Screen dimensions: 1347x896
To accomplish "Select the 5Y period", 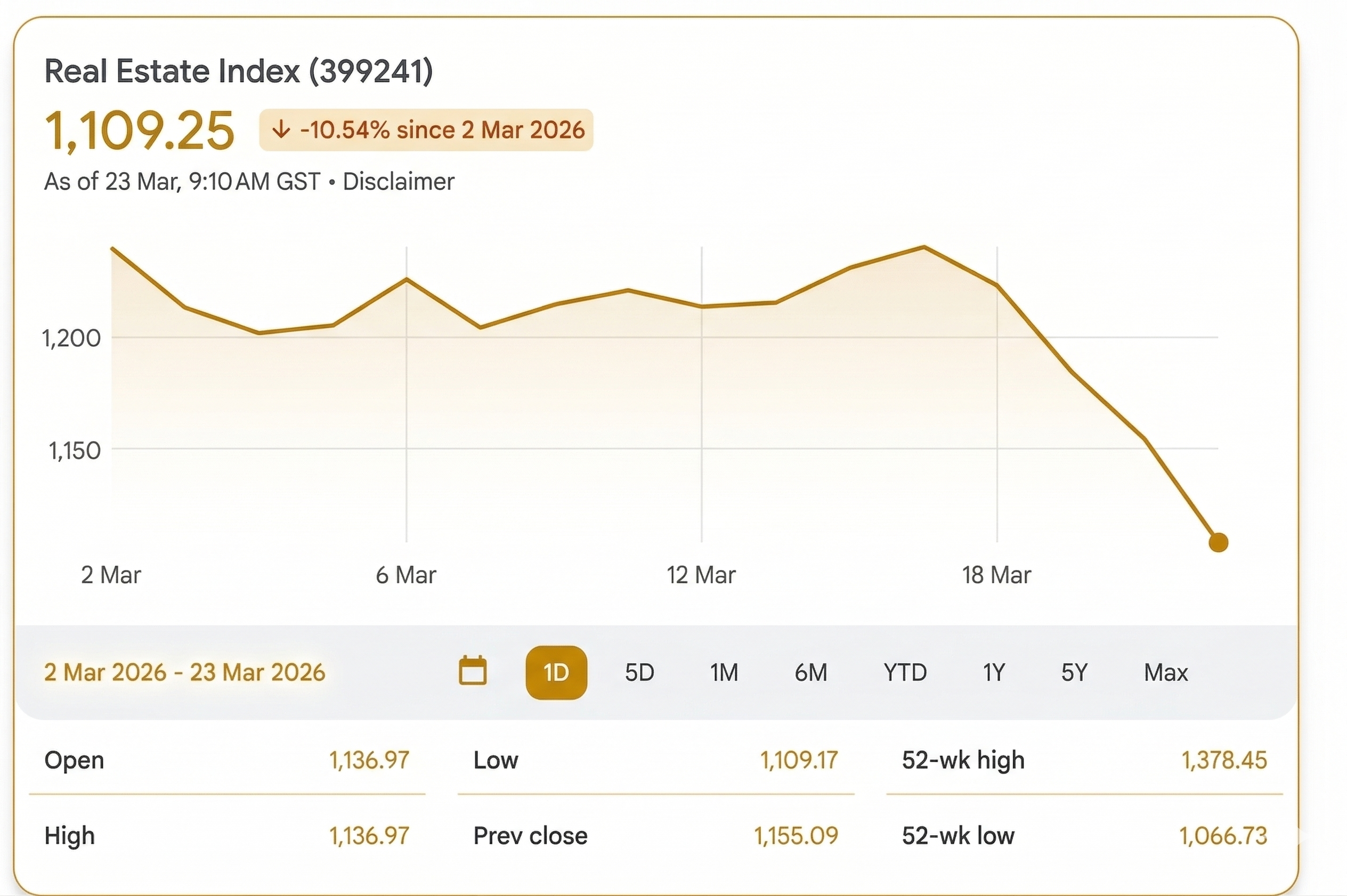I will pyautogui.click(x=1073, y=673).
